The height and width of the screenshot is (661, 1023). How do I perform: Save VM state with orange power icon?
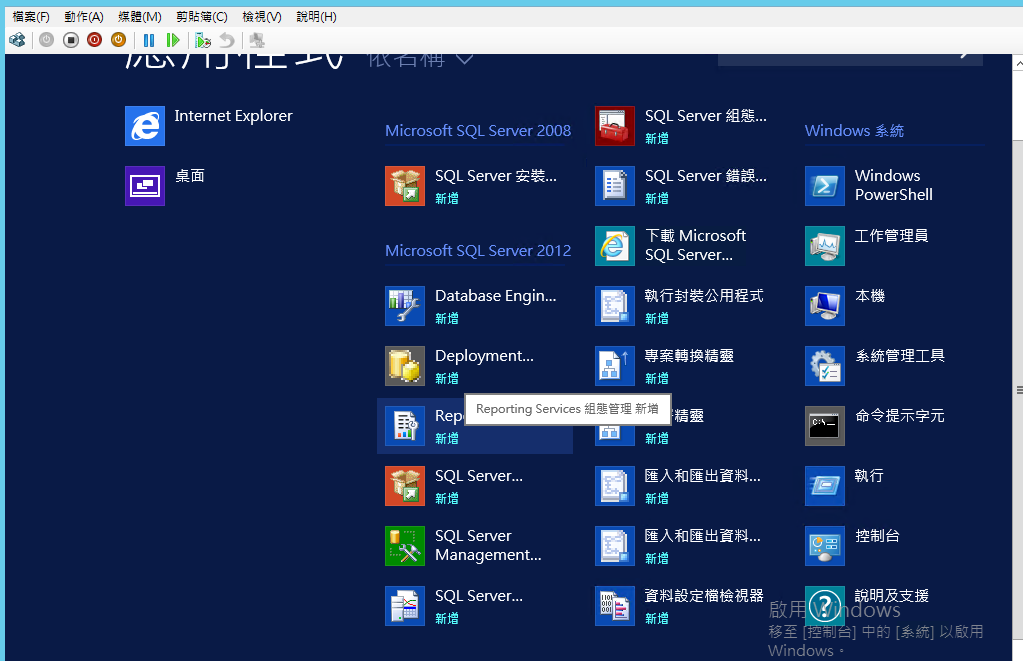pyautogui.click(x=118, y=40)
